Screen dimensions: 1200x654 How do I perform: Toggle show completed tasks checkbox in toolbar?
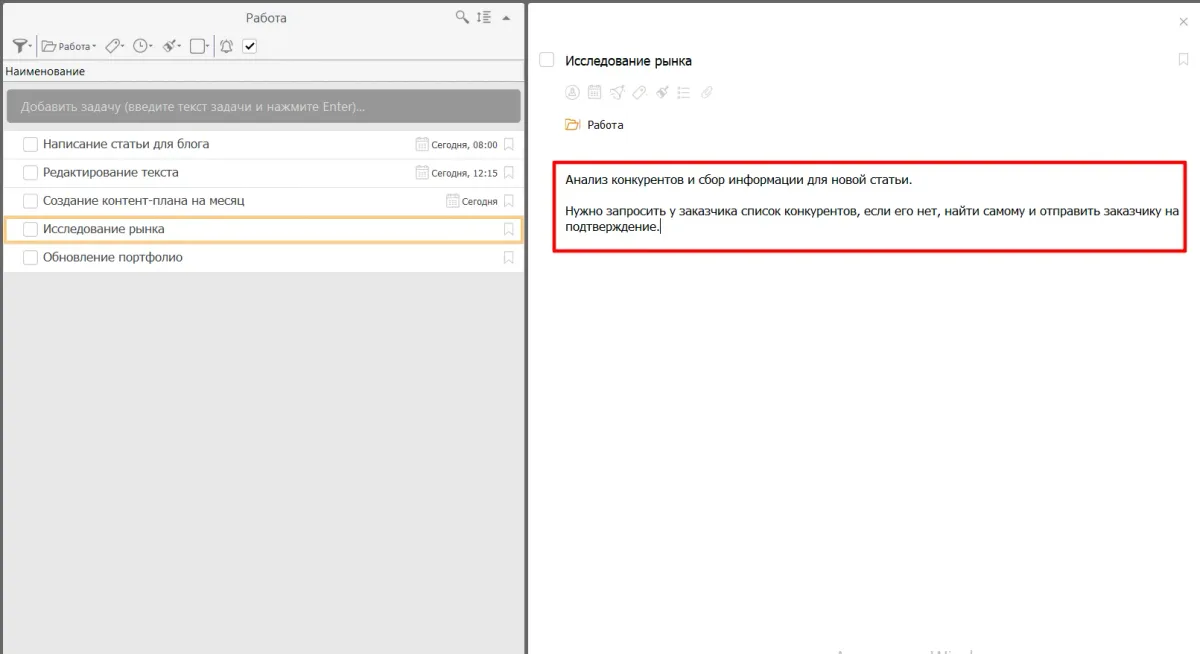pyautogui.click(x=250, y=46)
